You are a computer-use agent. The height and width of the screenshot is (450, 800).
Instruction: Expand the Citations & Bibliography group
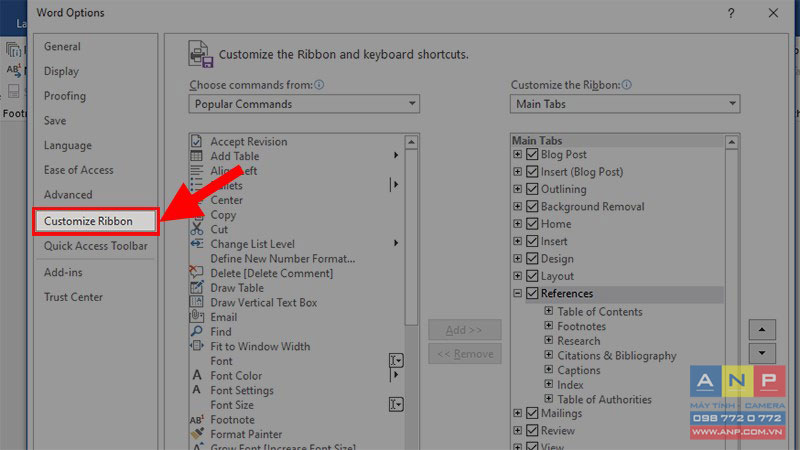click(x=548, y=354)
